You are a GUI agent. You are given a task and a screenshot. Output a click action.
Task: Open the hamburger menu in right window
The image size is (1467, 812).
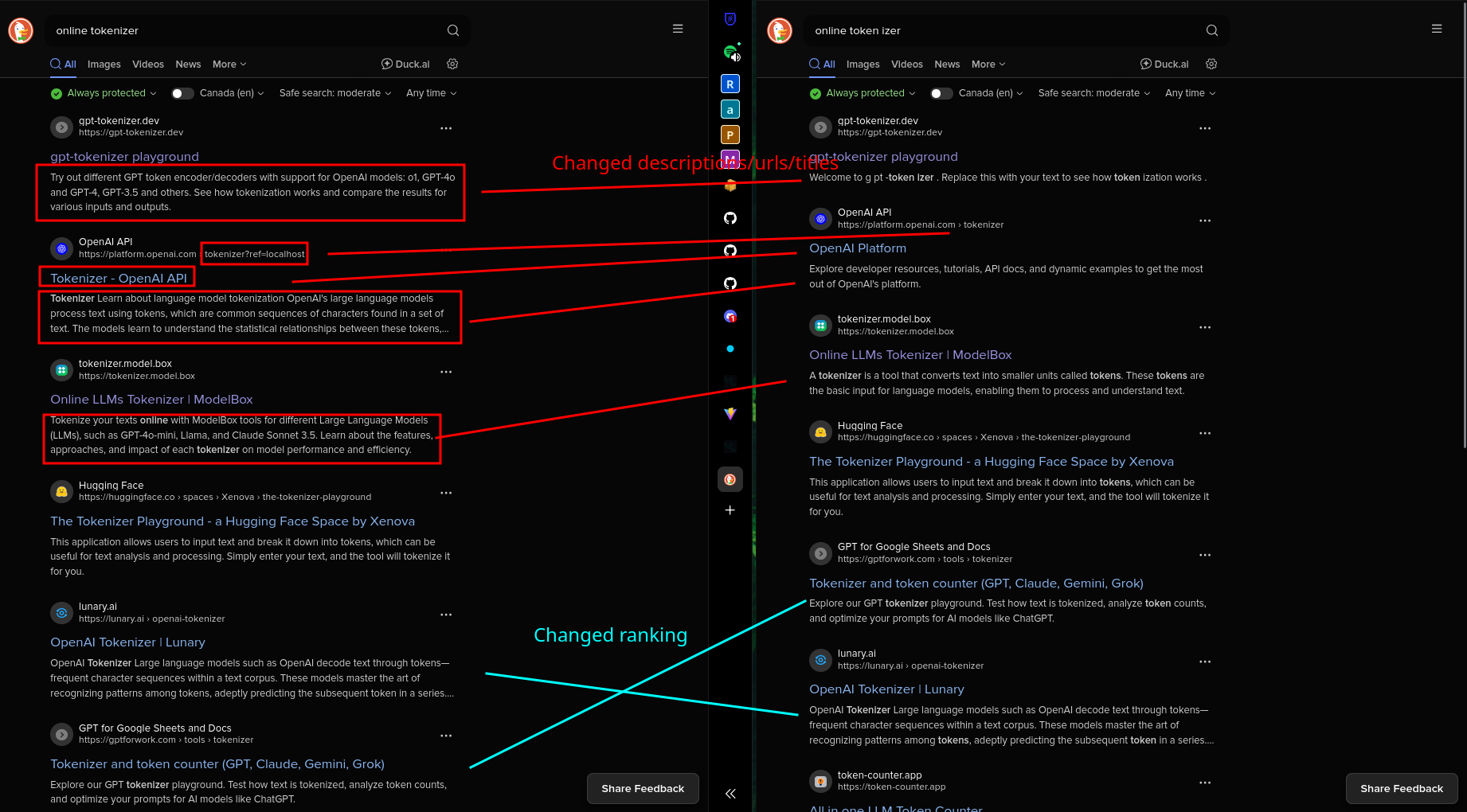[x=1437, y=29]
